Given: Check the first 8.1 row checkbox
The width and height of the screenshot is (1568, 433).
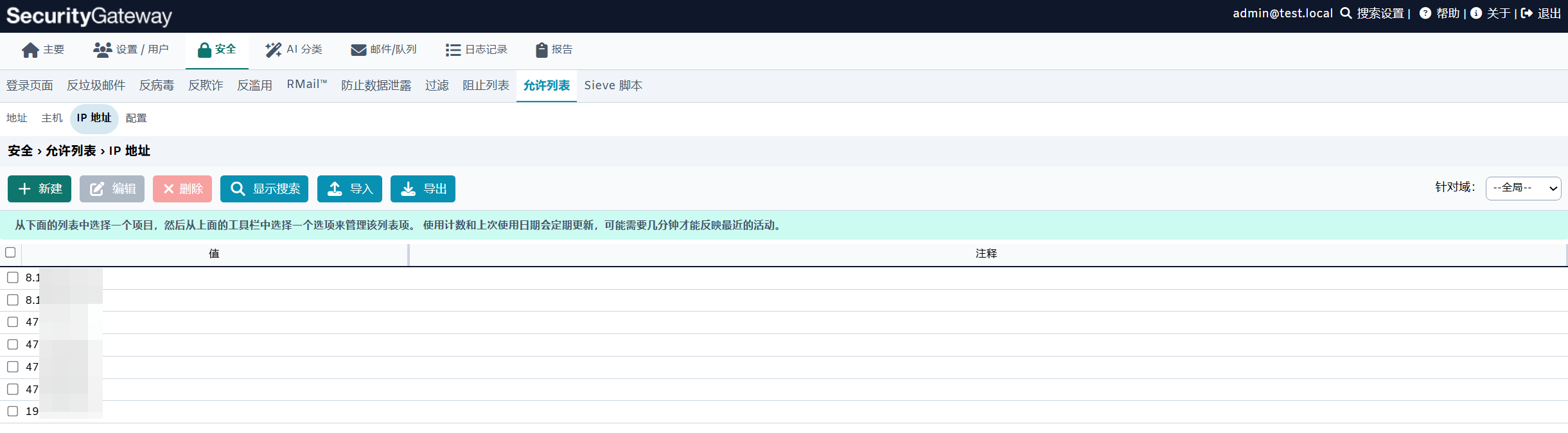Looking at the screenshot, I should (x=13, y=278).
